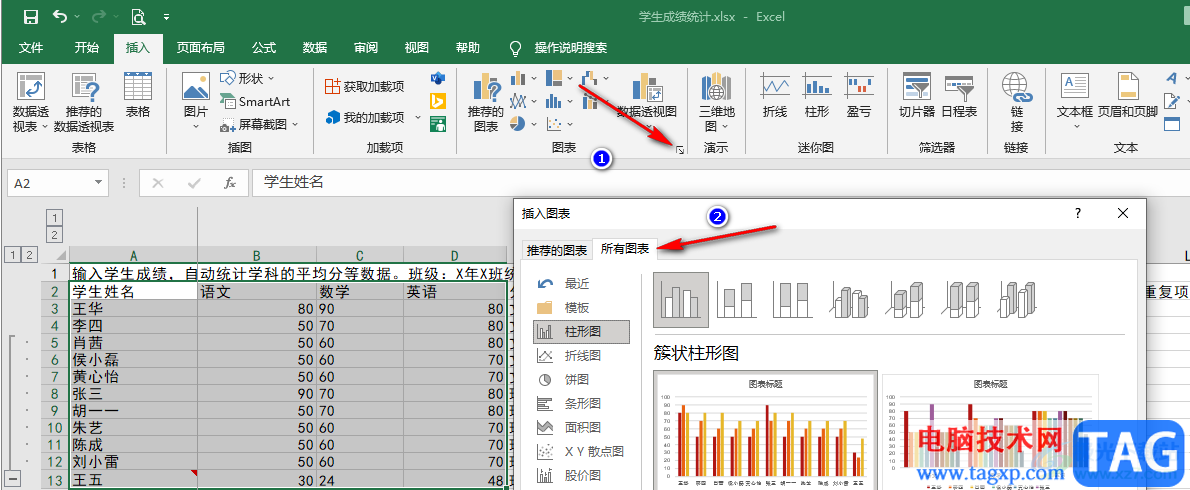Open the undo history dropdown arrow
The height and width of the screenshot is (490, 1190).
point(77,17)
